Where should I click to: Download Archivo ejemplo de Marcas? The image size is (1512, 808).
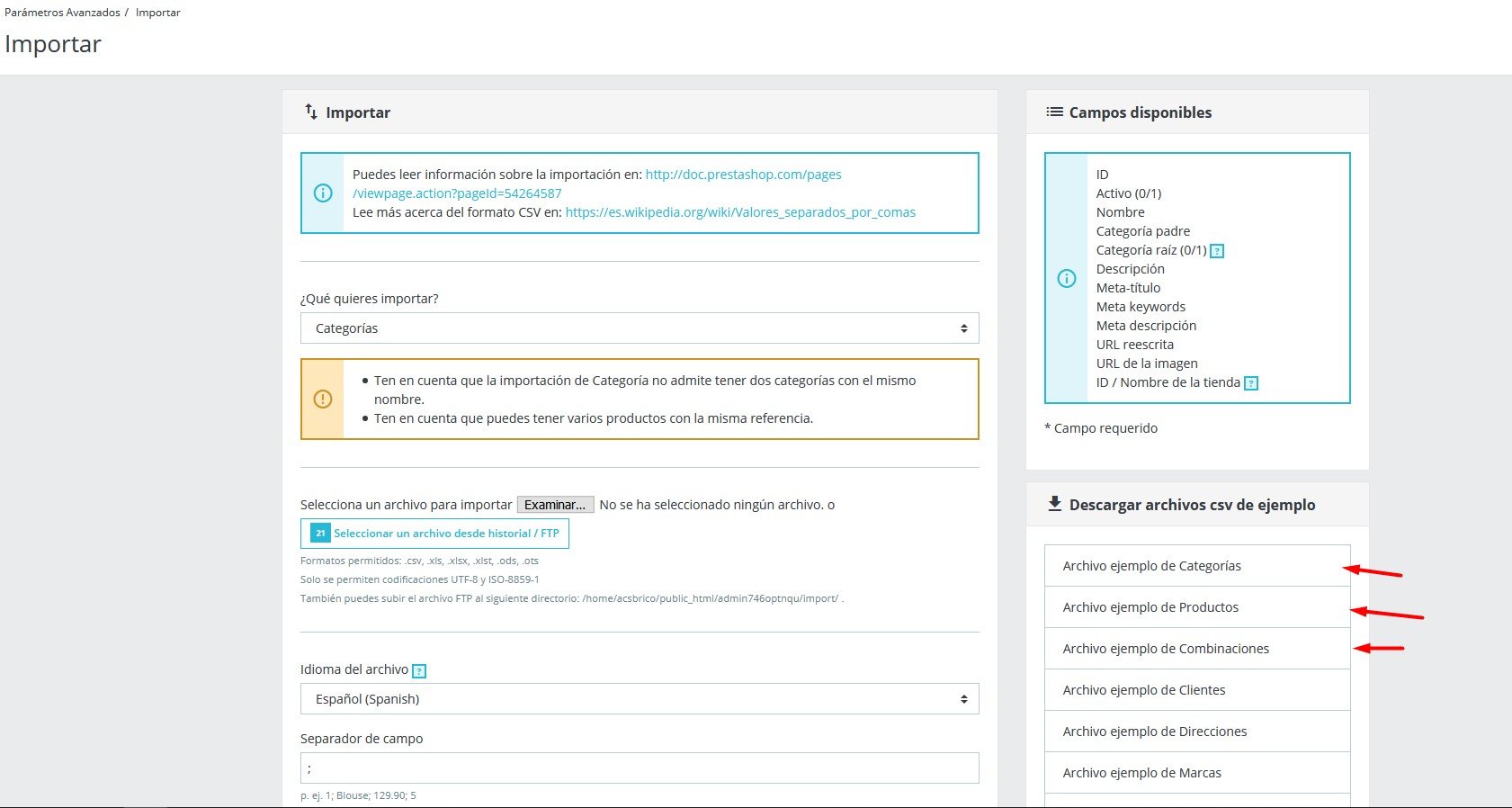click(x=1197, y=773)
